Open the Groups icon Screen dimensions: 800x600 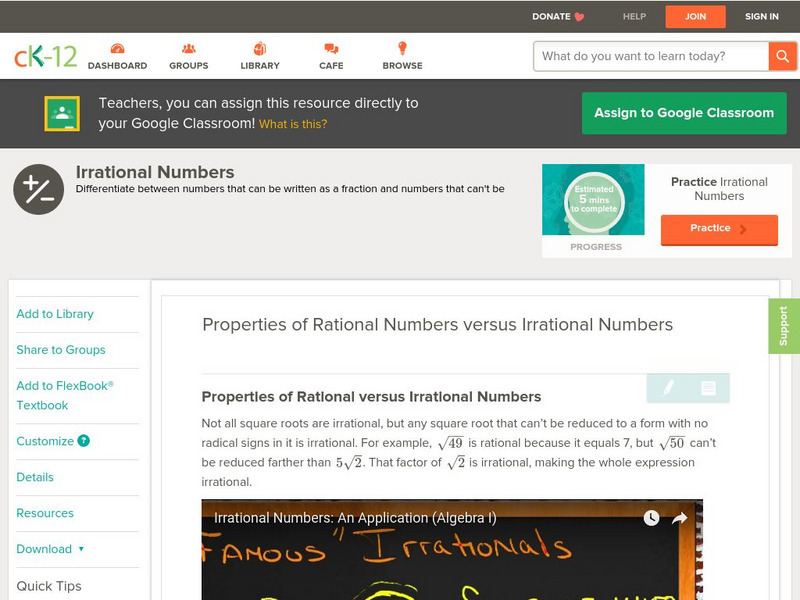click(x=188, y=49)
